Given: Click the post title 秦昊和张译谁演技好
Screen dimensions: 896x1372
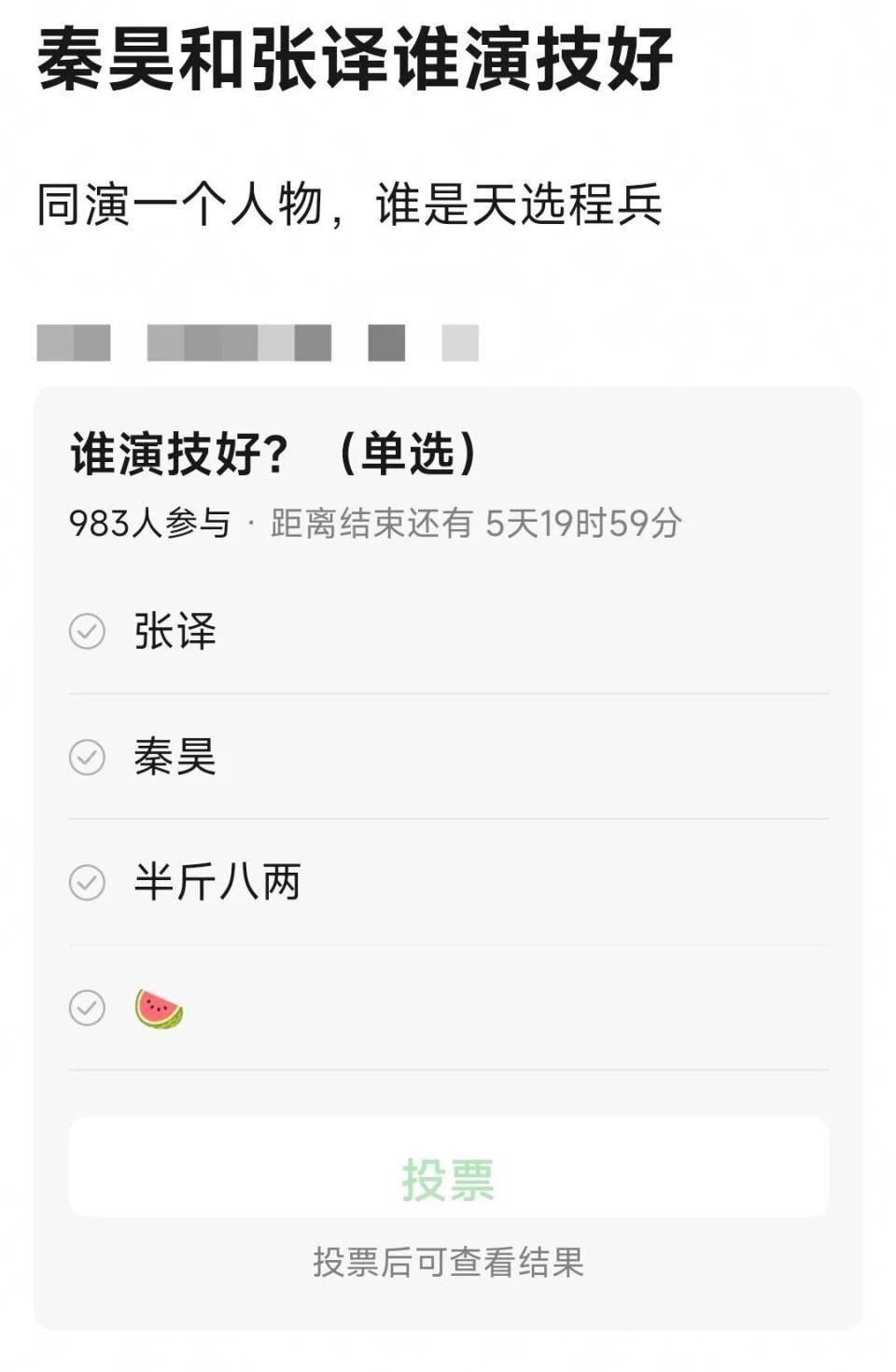Looking at the screenshot, I should tap(355, 60).
